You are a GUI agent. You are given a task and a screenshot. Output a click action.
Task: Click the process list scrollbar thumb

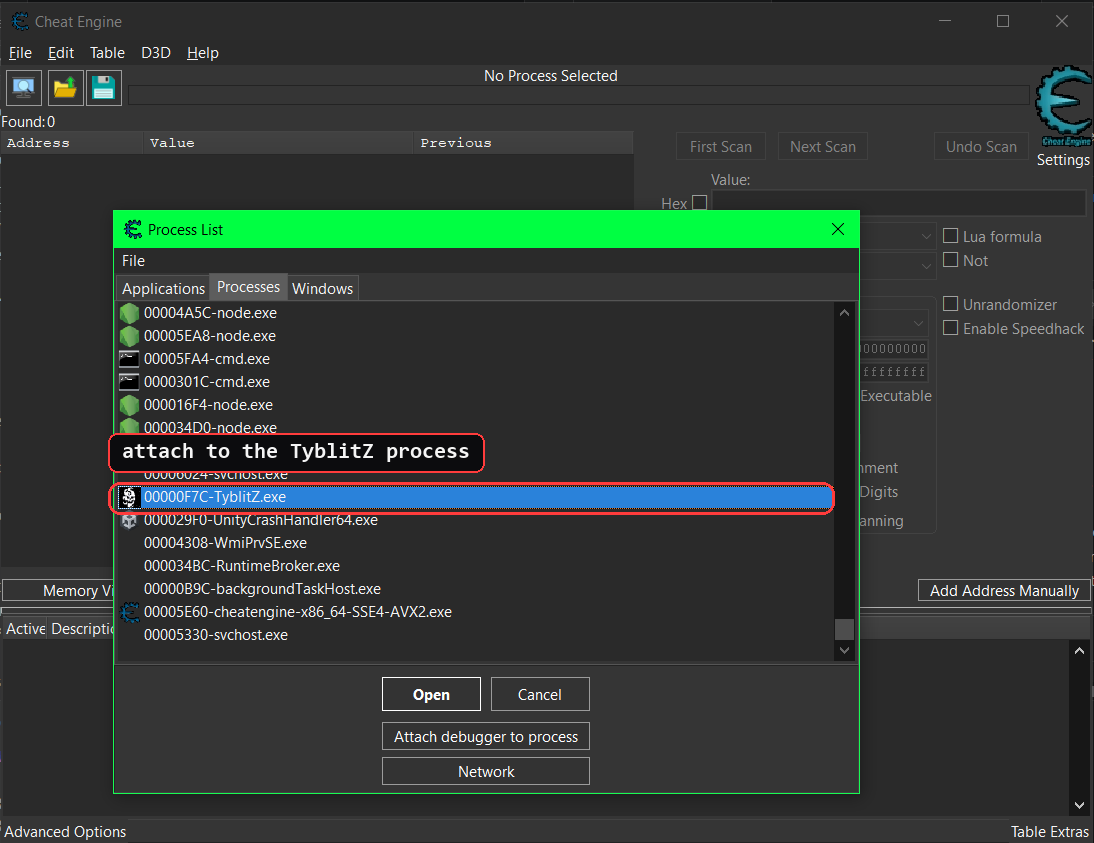(x=844, y=629)
